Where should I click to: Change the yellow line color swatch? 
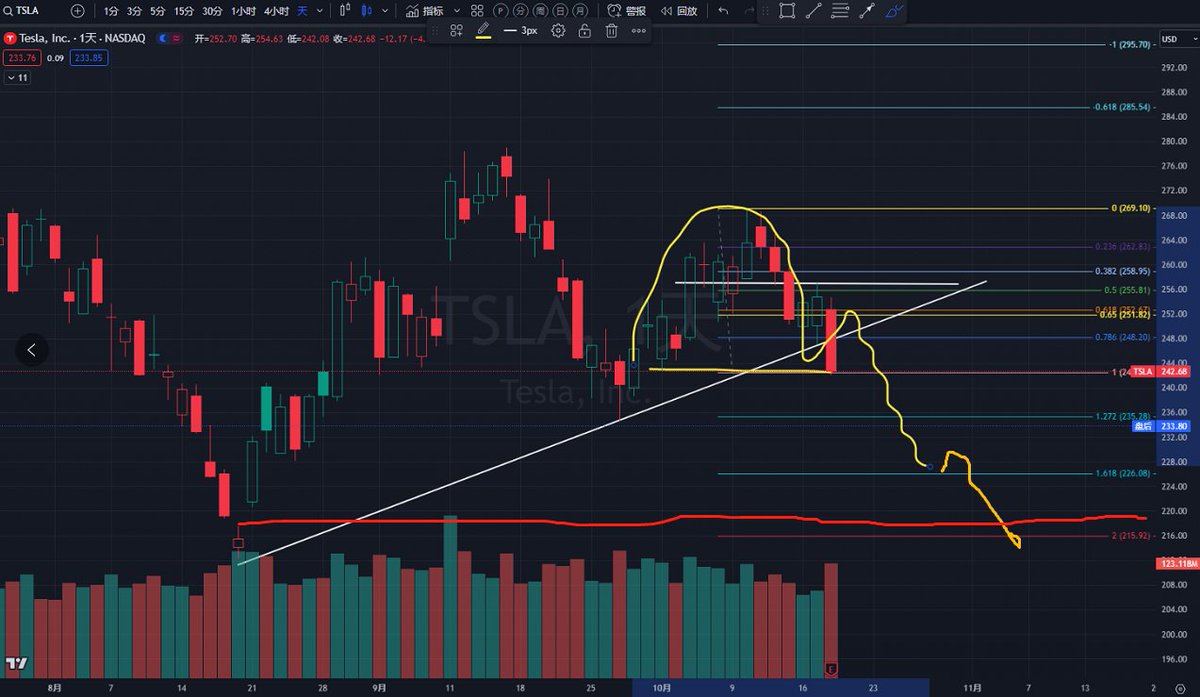click(x=484, y=31)
